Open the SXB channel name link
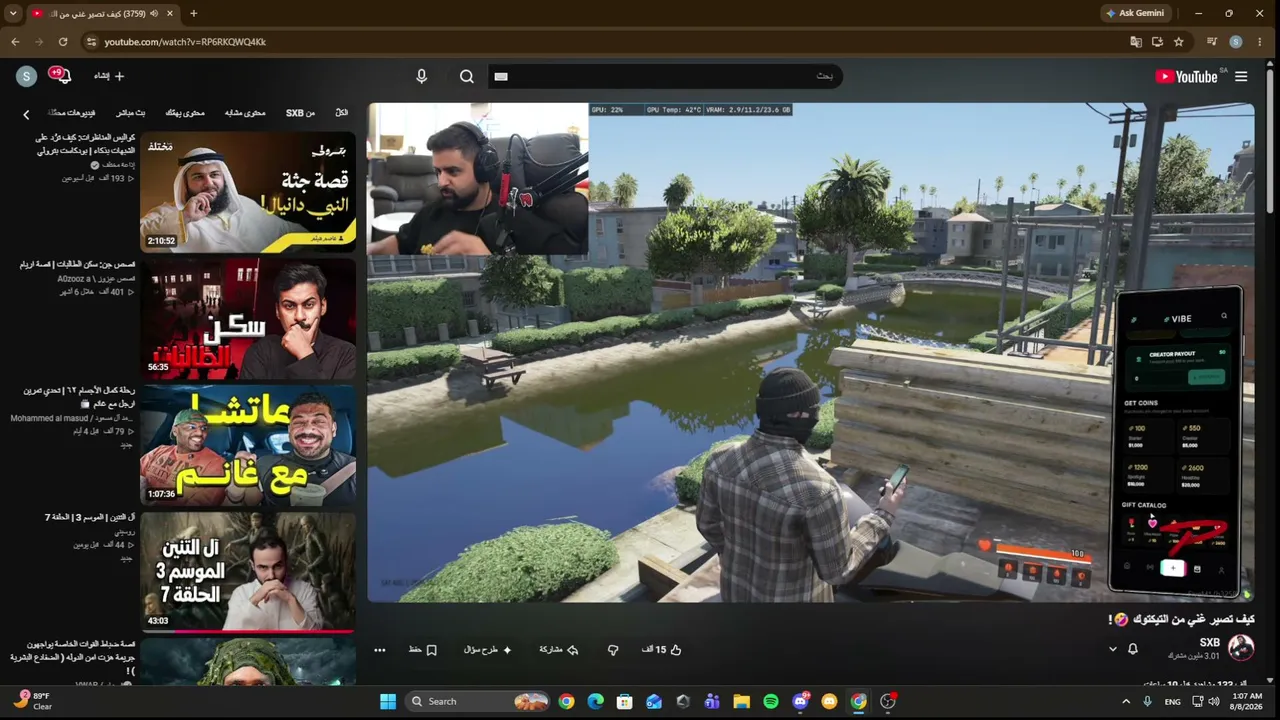Image resolution: width=1280 pixels, height=720 pixels. coord(1209,642)
